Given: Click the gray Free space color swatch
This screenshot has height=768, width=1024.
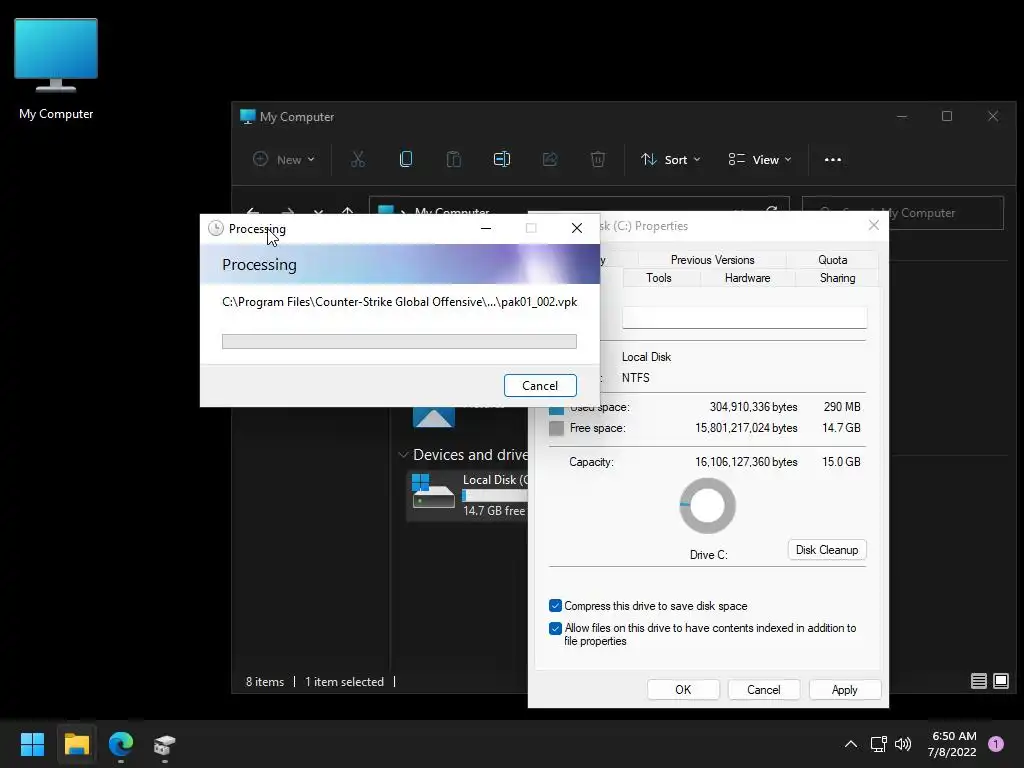Looking at the screenshot, I should pyautogui.click(x=556, y=428).
